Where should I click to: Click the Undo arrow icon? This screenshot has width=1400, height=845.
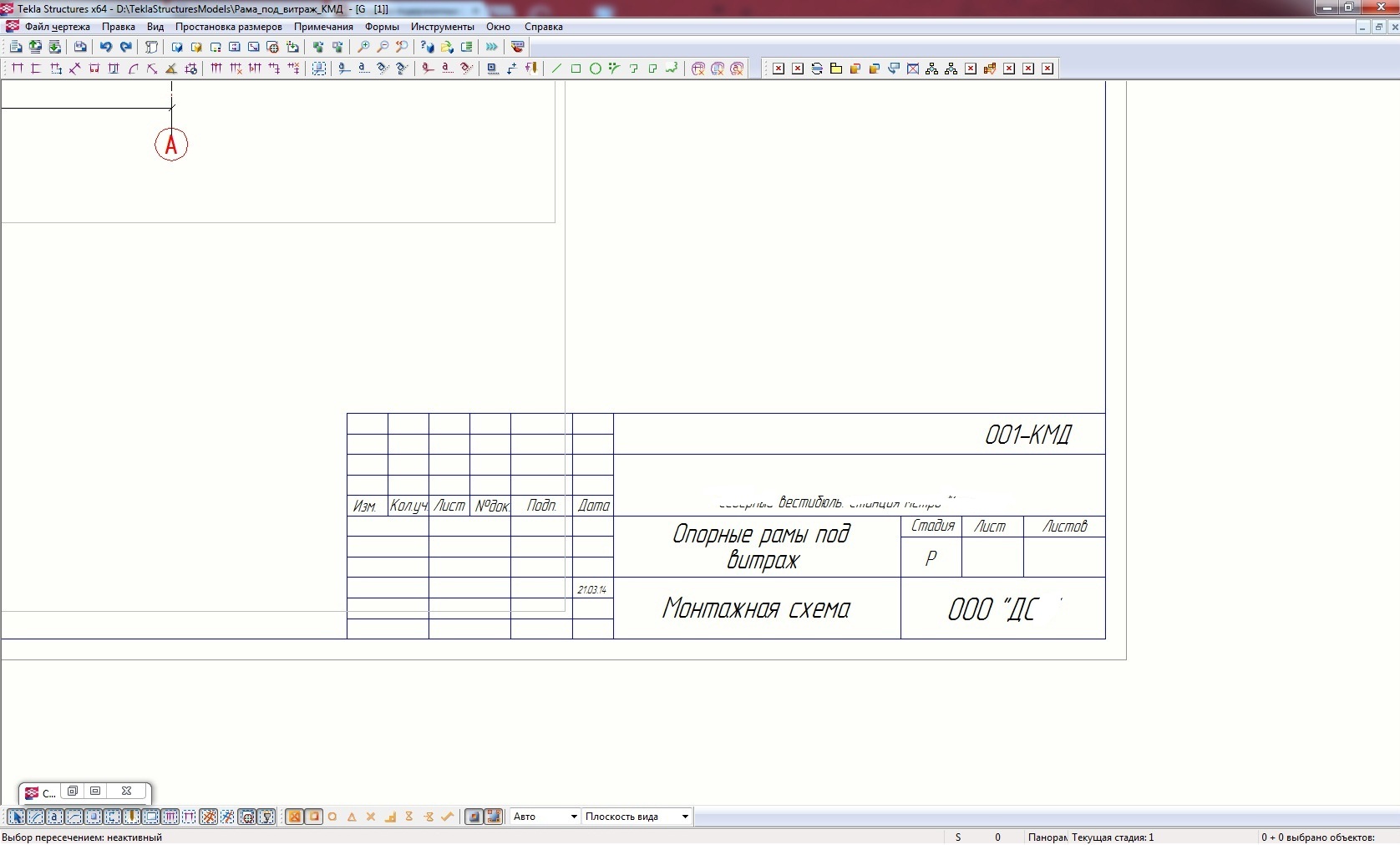tap(106, 48)
